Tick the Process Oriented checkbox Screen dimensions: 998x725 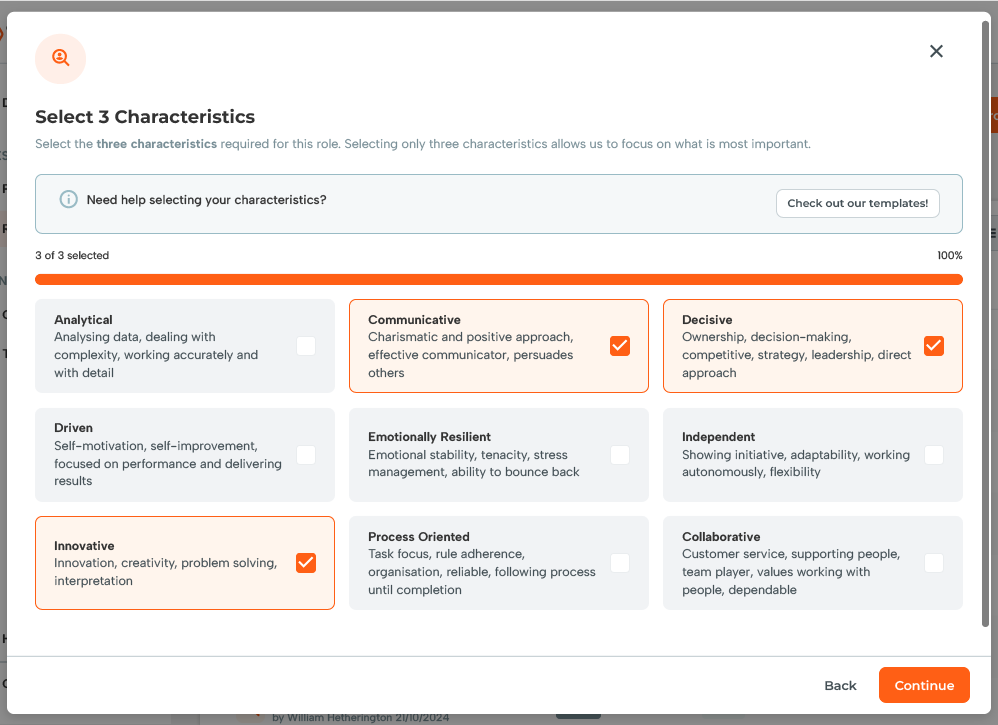click(x=620, y=562)
